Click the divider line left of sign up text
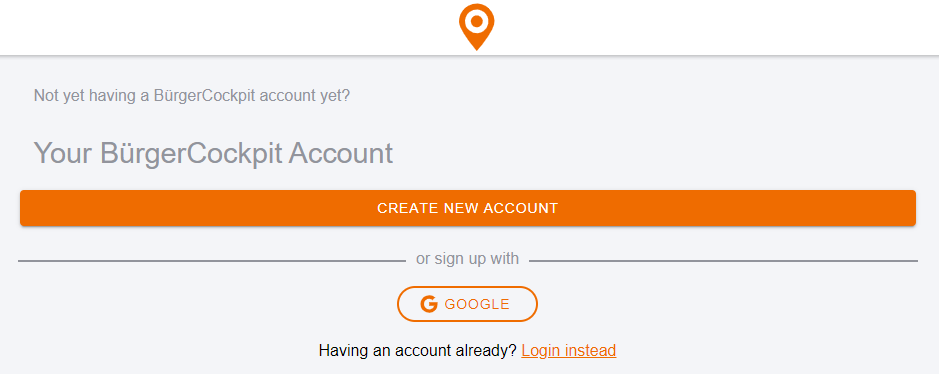 pyautogui.click(x=212, y=261)
